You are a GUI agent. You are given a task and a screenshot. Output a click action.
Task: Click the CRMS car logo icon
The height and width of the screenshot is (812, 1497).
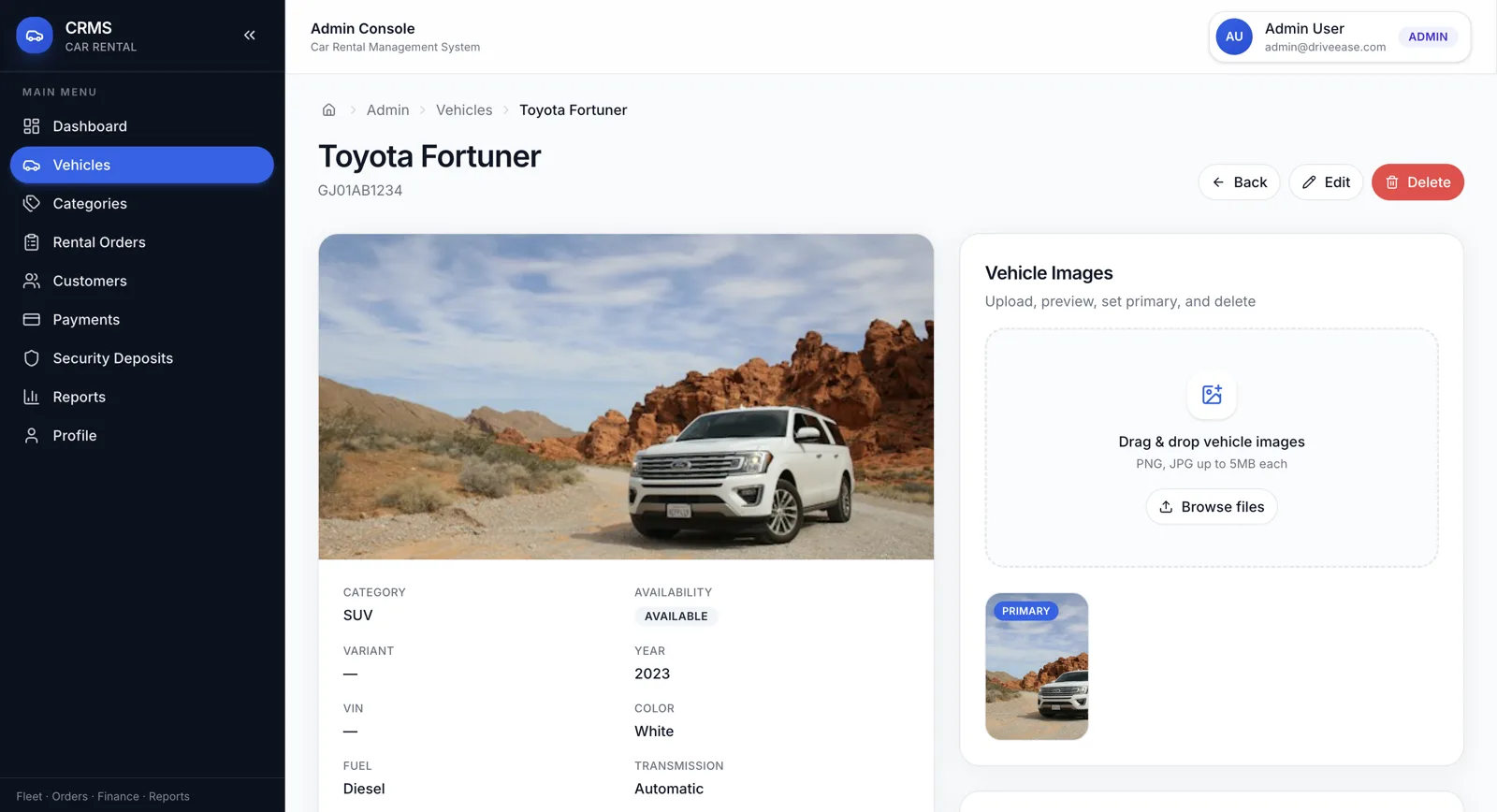tap(35, 36)
